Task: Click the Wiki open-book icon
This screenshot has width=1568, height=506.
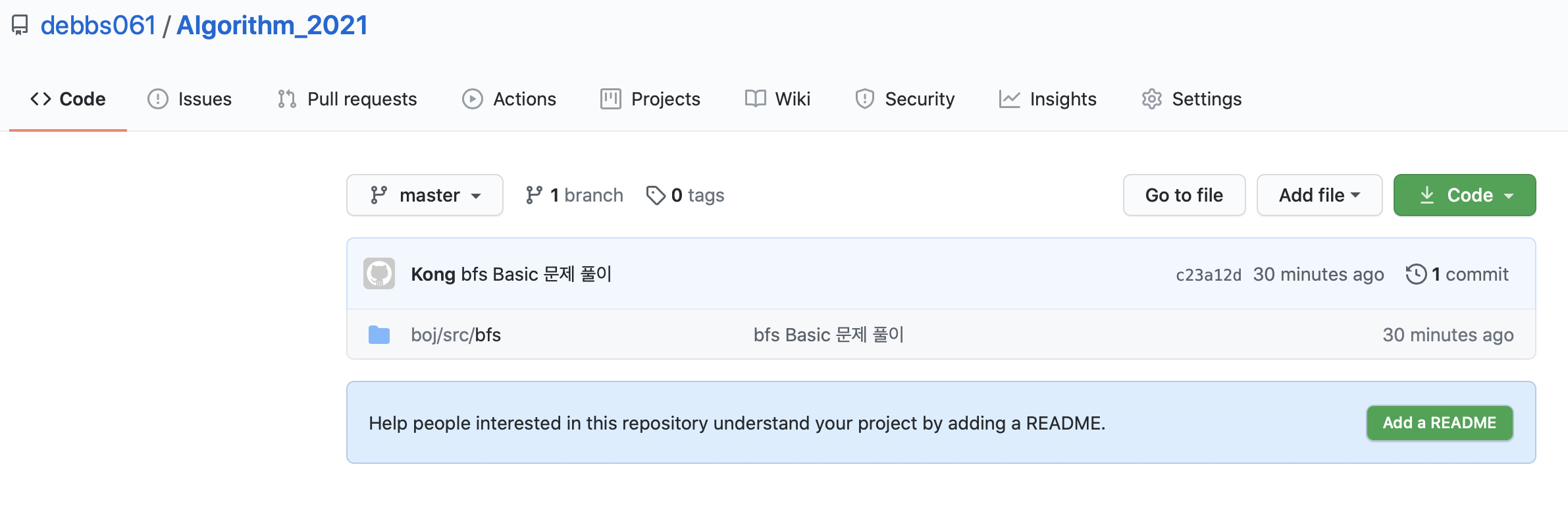Action: pyautogui.click(x=756, y=99)
